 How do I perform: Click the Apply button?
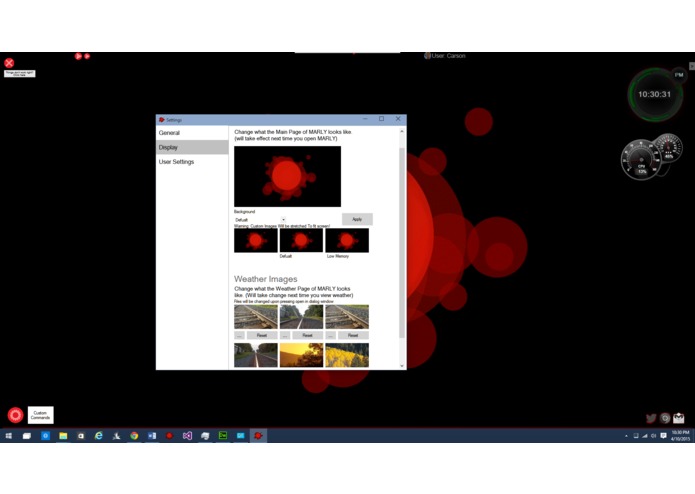tap(357, 219)
